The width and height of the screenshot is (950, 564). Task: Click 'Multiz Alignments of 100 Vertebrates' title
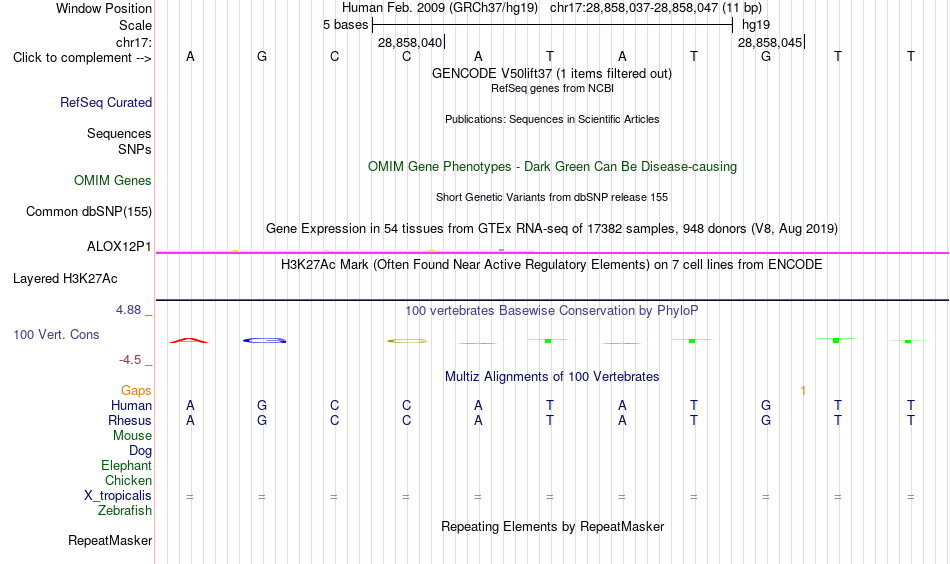point(552,377)
